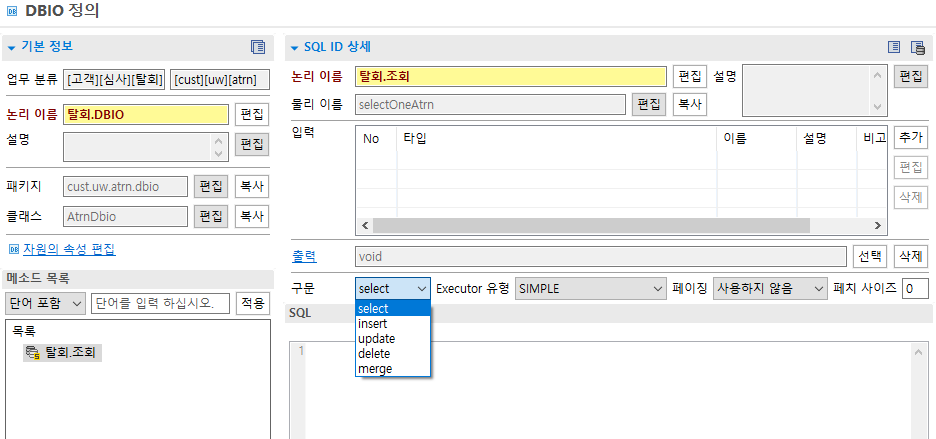Screen dimensions: 936x439
Task: Click the icon in 기본 정보 header
Action: [x=258, y=47]
